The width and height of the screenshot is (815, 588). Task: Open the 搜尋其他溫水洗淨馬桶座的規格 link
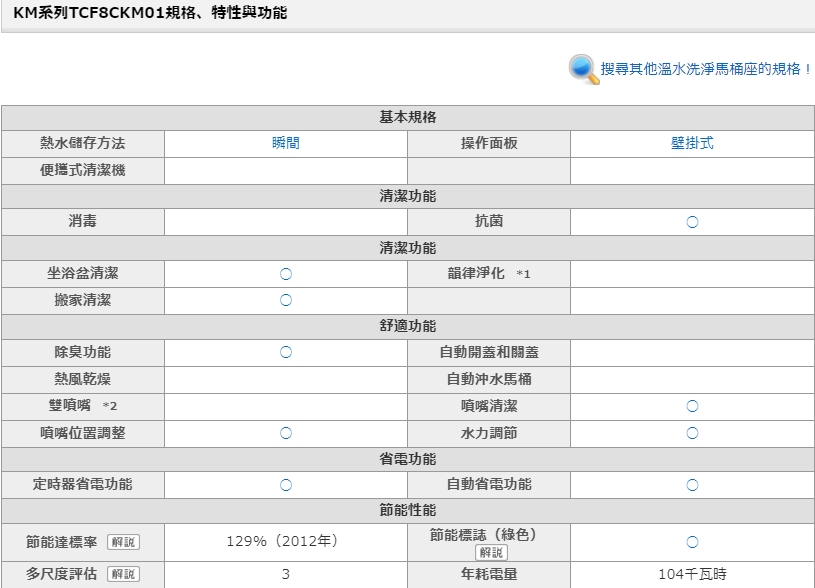(705, 70)
